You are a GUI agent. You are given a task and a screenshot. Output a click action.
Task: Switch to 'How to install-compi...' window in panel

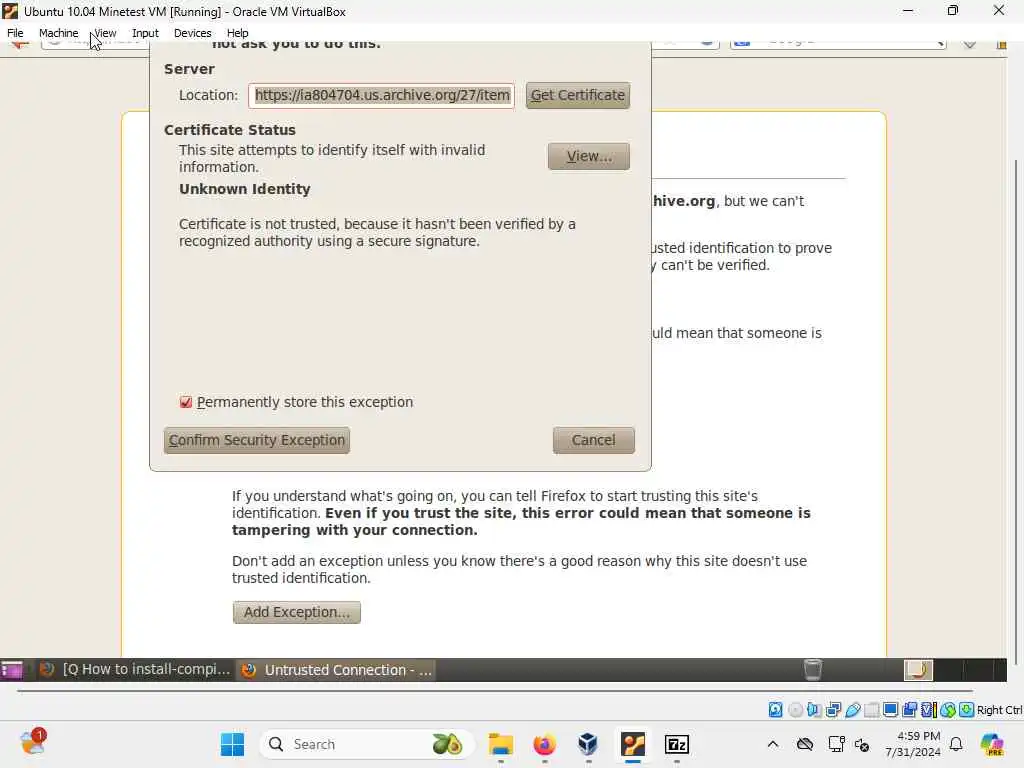pos(135,670)
